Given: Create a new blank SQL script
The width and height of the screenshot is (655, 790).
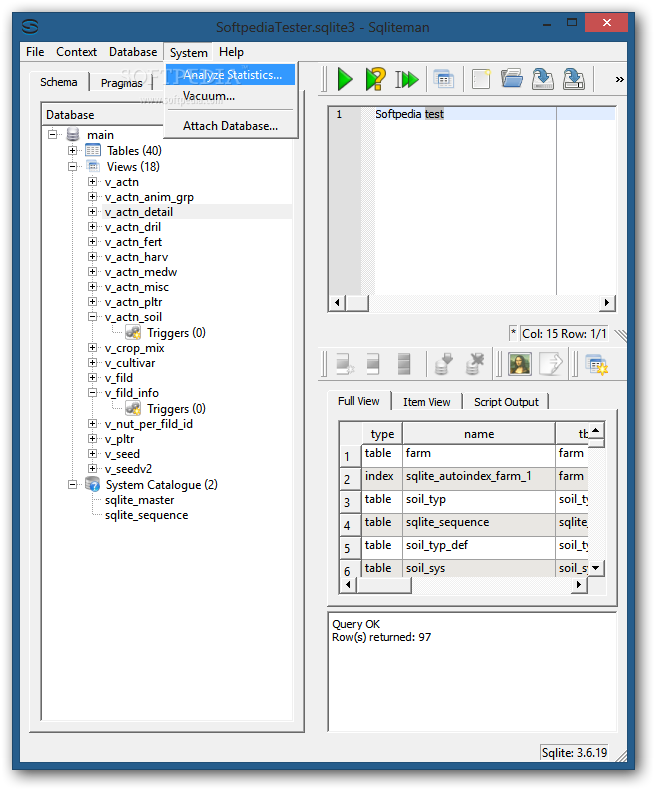Looking at the screenshot, I should tap(481, 79).
